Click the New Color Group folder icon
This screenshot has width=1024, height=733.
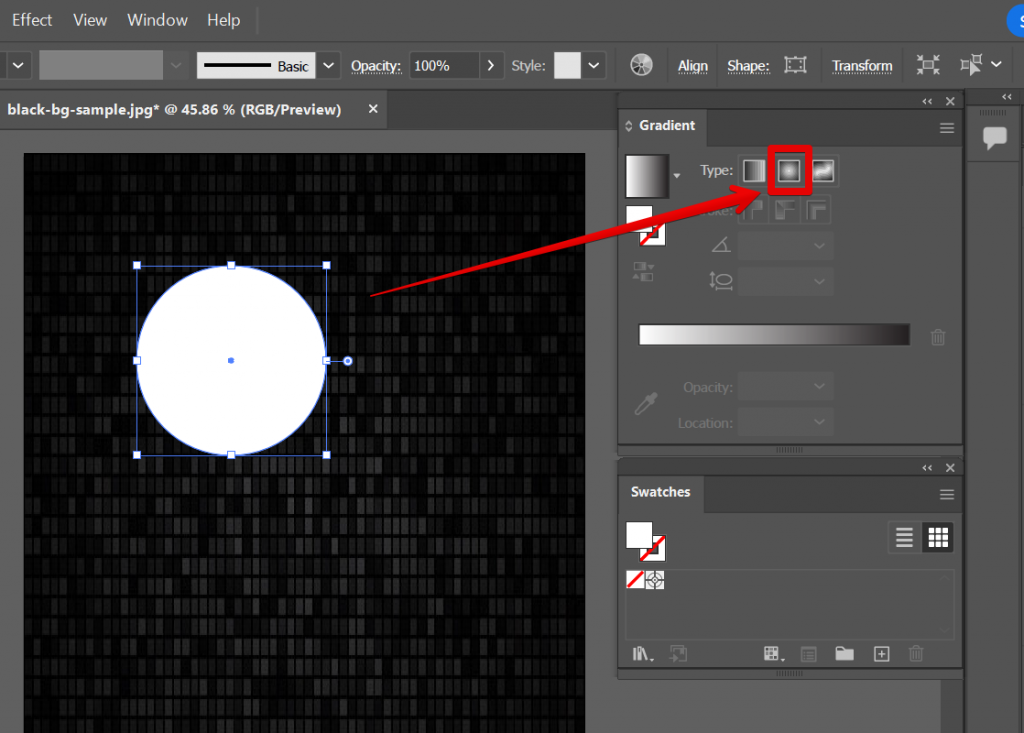click(x=845, y=654)
